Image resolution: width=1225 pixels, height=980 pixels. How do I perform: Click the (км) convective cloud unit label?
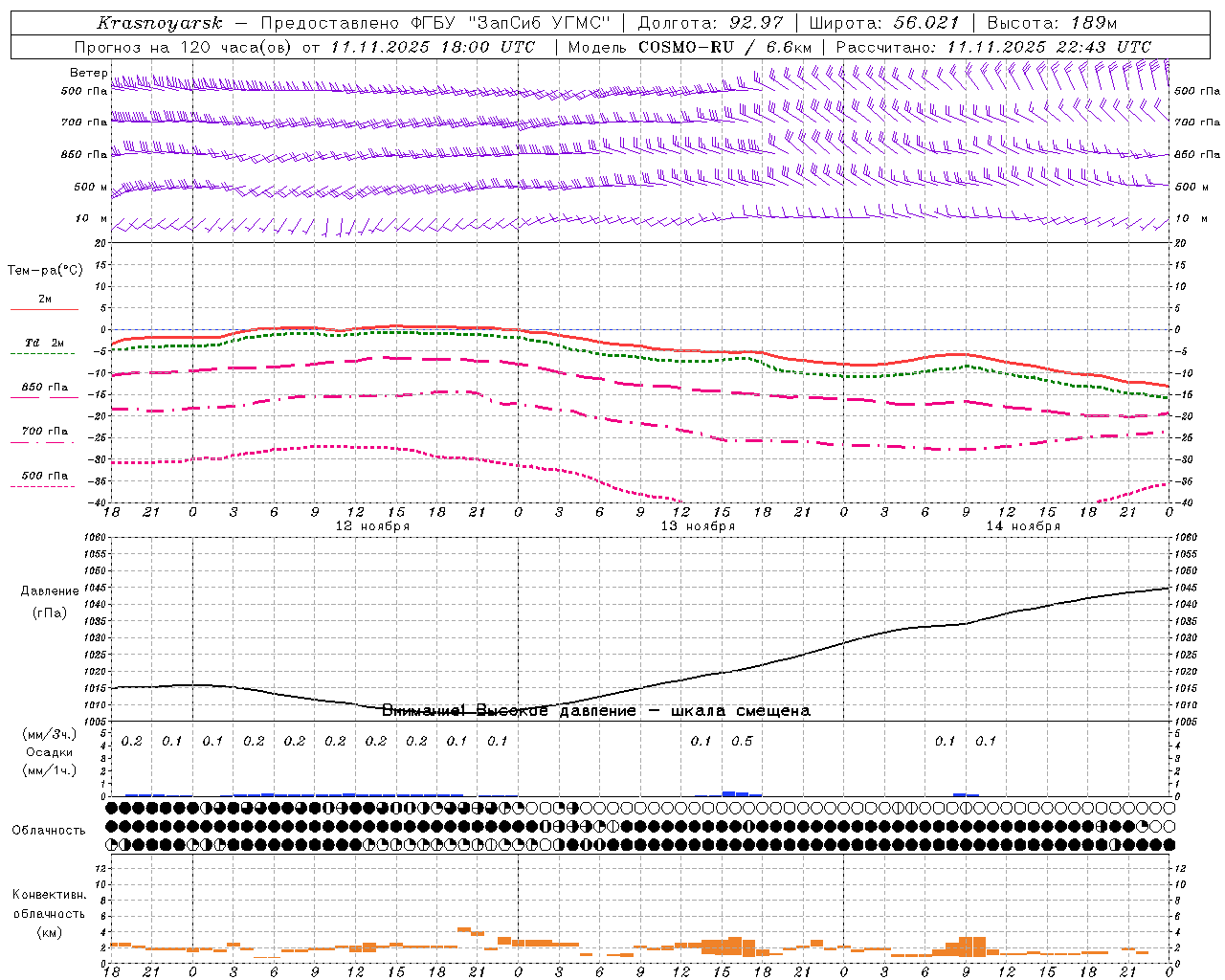[x=49, y=931]
